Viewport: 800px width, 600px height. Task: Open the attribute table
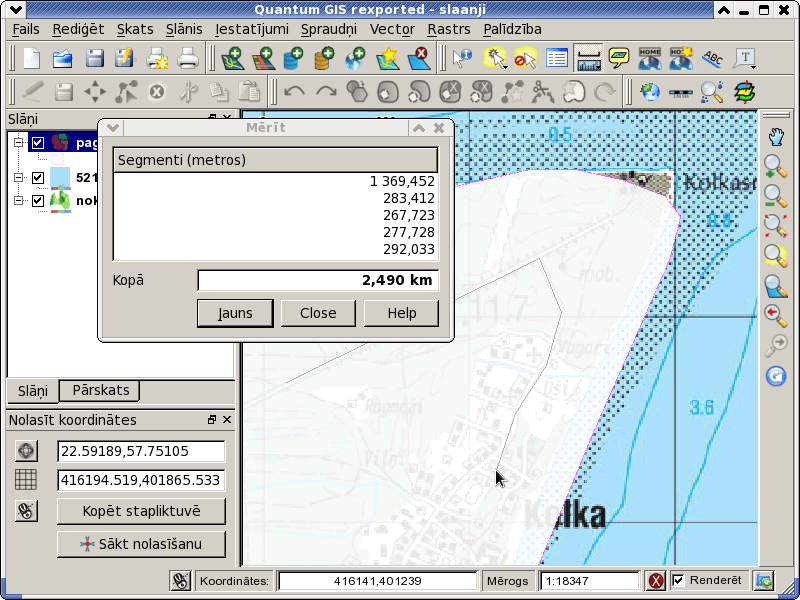557,58
